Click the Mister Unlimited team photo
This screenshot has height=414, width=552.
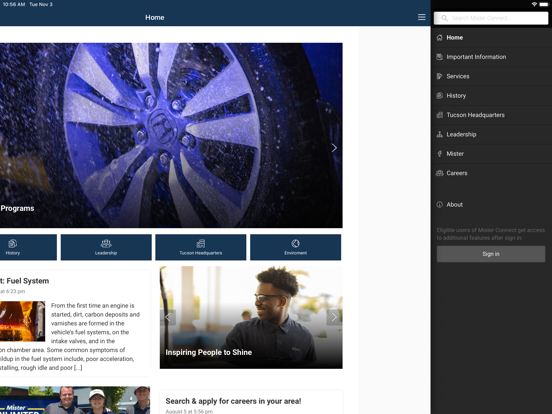click(75, 400)
